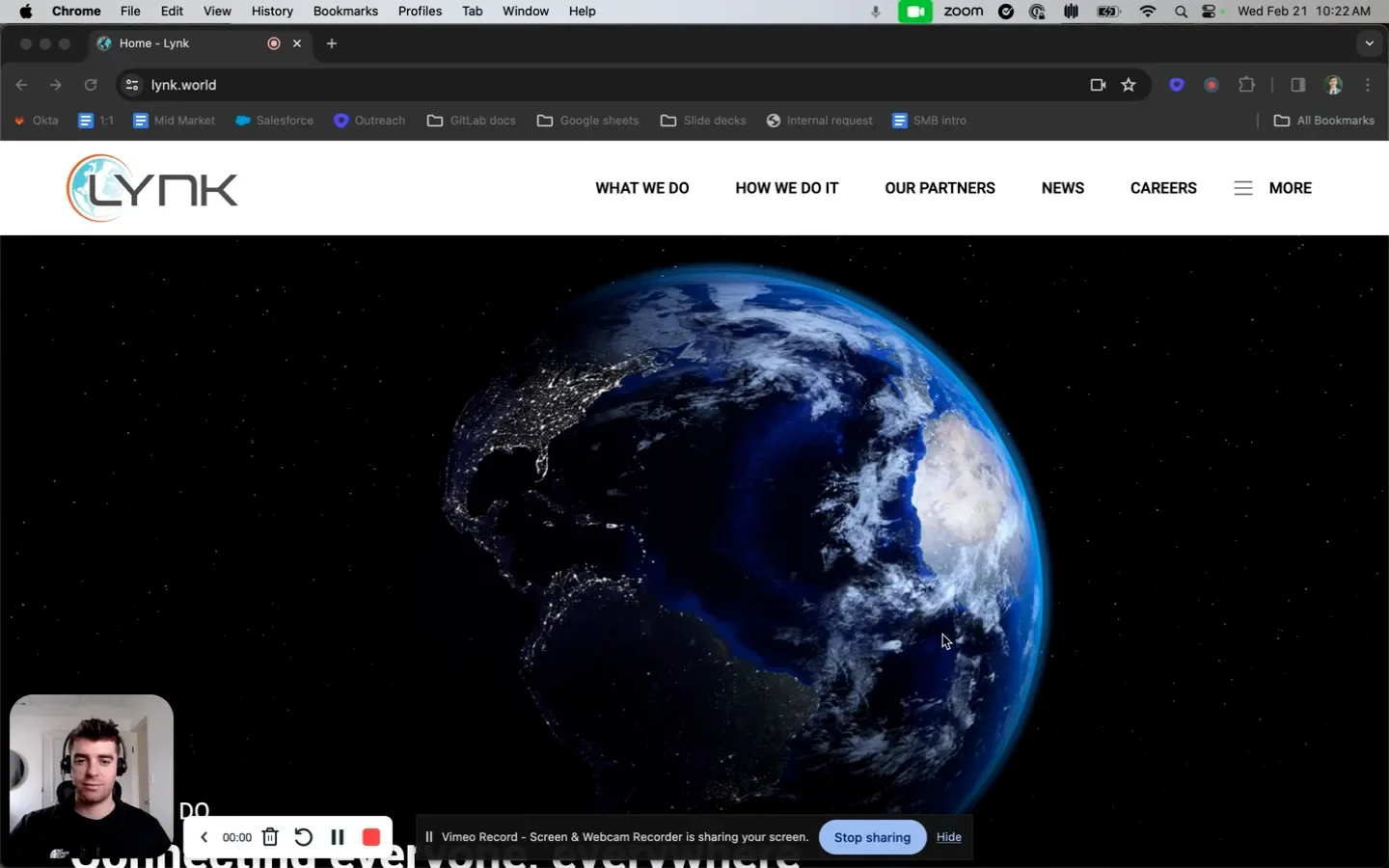Select the Home - Lynk tab
The image size is (1389, 868).
(200, 43)
